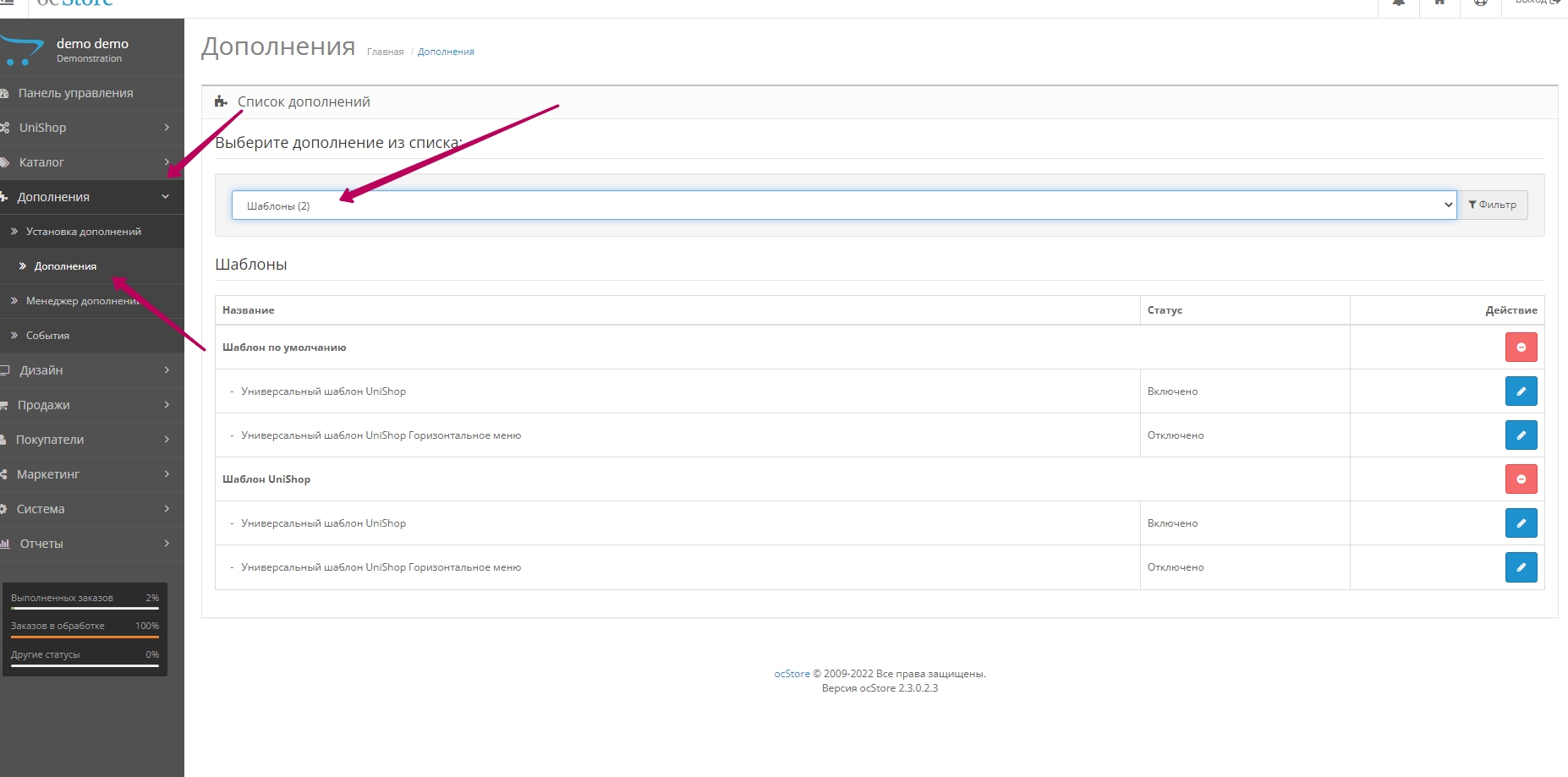The width and height of the screenshot is (1568, 777).
Task: Edit Универсальный шаблон UniShop under Шаблон UniShop group
Action: point(1521,523)
